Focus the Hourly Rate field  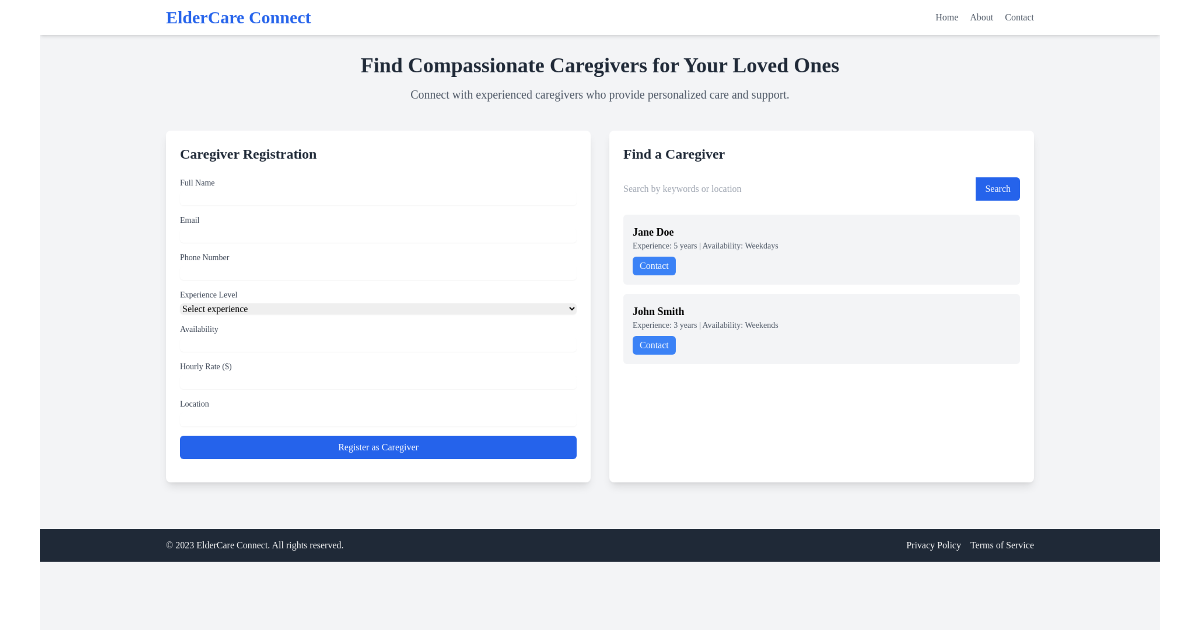pos(378,380)
